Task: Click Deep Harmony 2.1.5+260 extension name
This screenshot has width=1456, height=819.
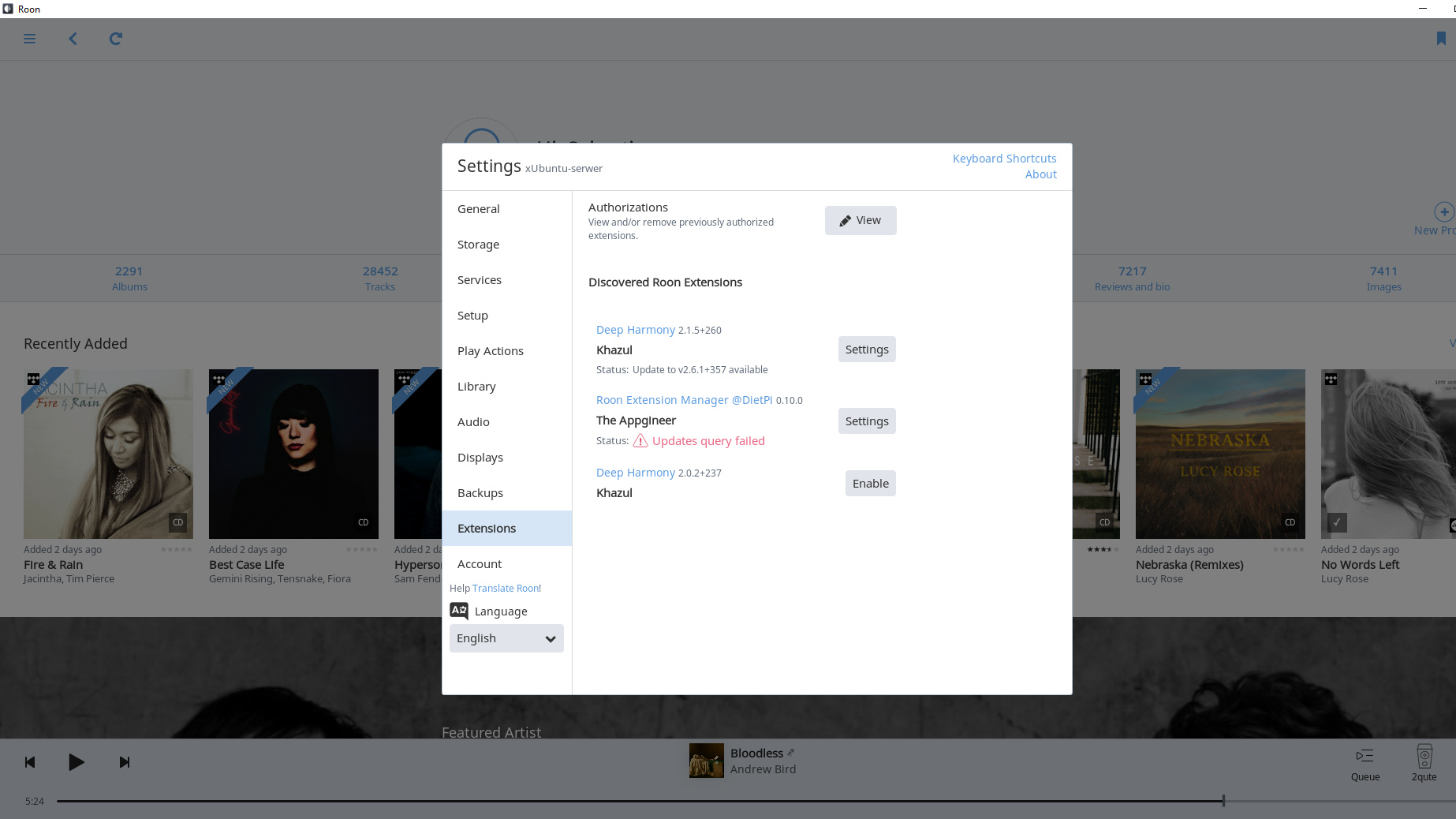Action: (x=636, y=330)
